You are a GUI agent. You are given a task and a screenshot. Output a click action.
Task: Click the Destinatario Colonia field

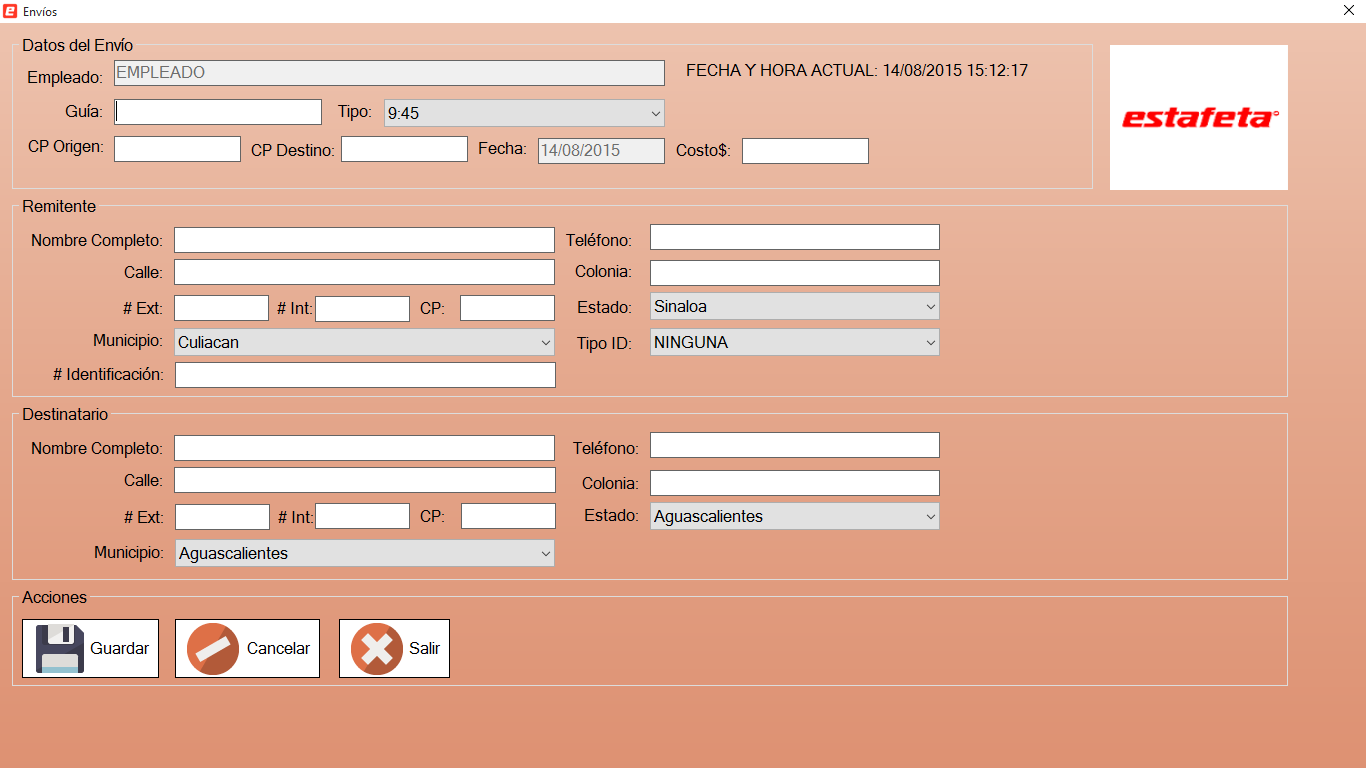pyautogui.click(x=794, y=483)
